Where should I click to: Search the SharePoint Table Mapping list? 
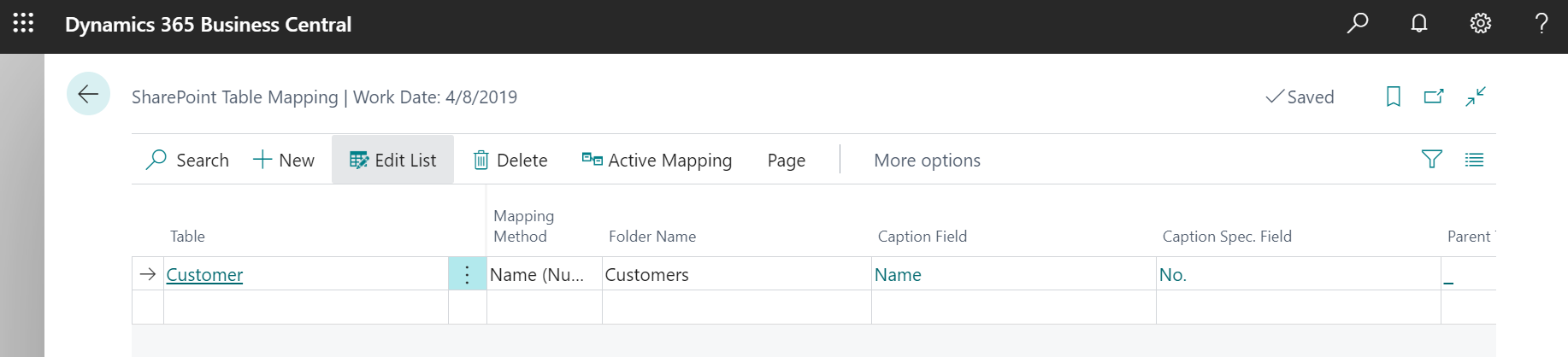pyautogui.click(x=187, y=160)
